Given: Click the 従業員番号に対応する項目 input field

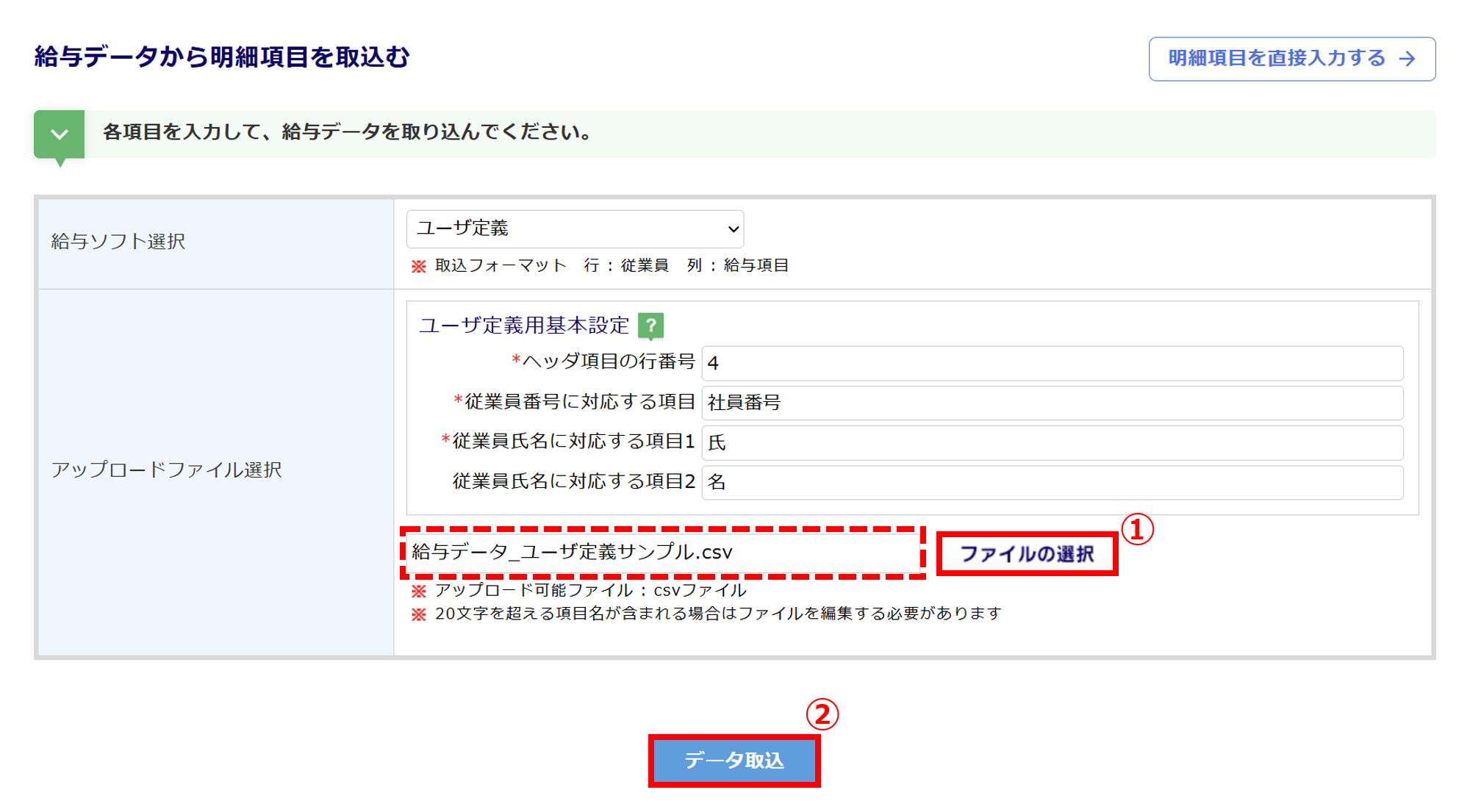Looking at the screenshot, I should pos(1052,403).
